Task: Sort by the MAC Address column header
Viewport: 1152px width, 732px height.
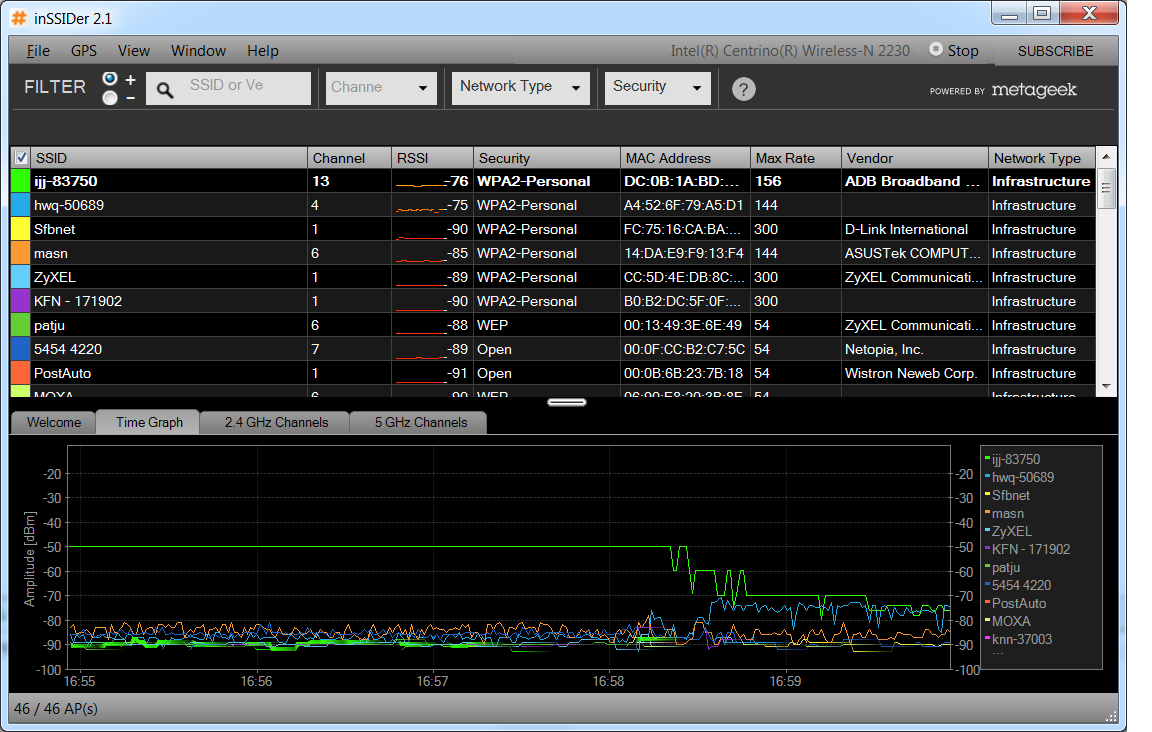Action: 685,158
